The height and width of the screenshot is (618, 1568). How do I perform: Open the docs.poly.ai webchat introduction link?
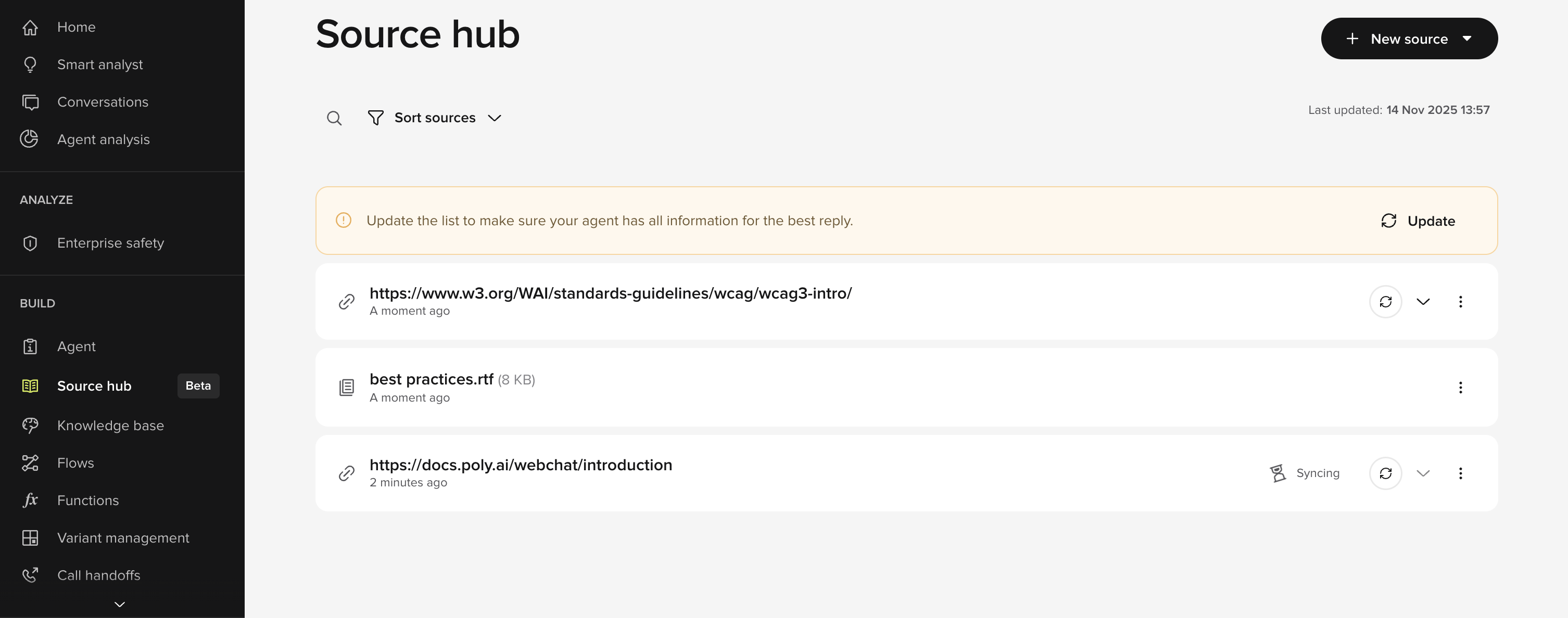click(x=521, y=465)
